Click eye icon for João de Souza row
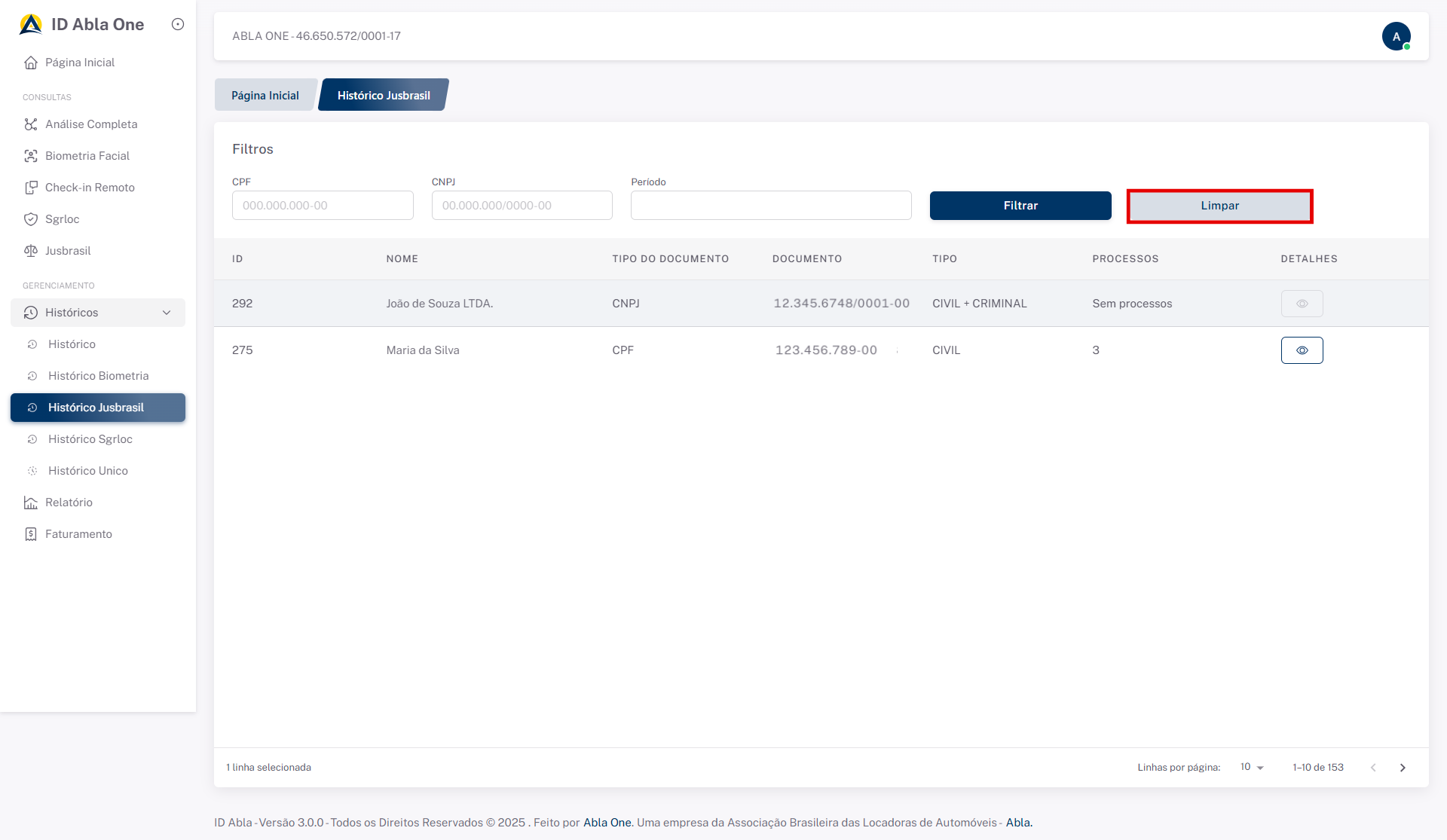1447x840 pixels. coord(1302,304)
